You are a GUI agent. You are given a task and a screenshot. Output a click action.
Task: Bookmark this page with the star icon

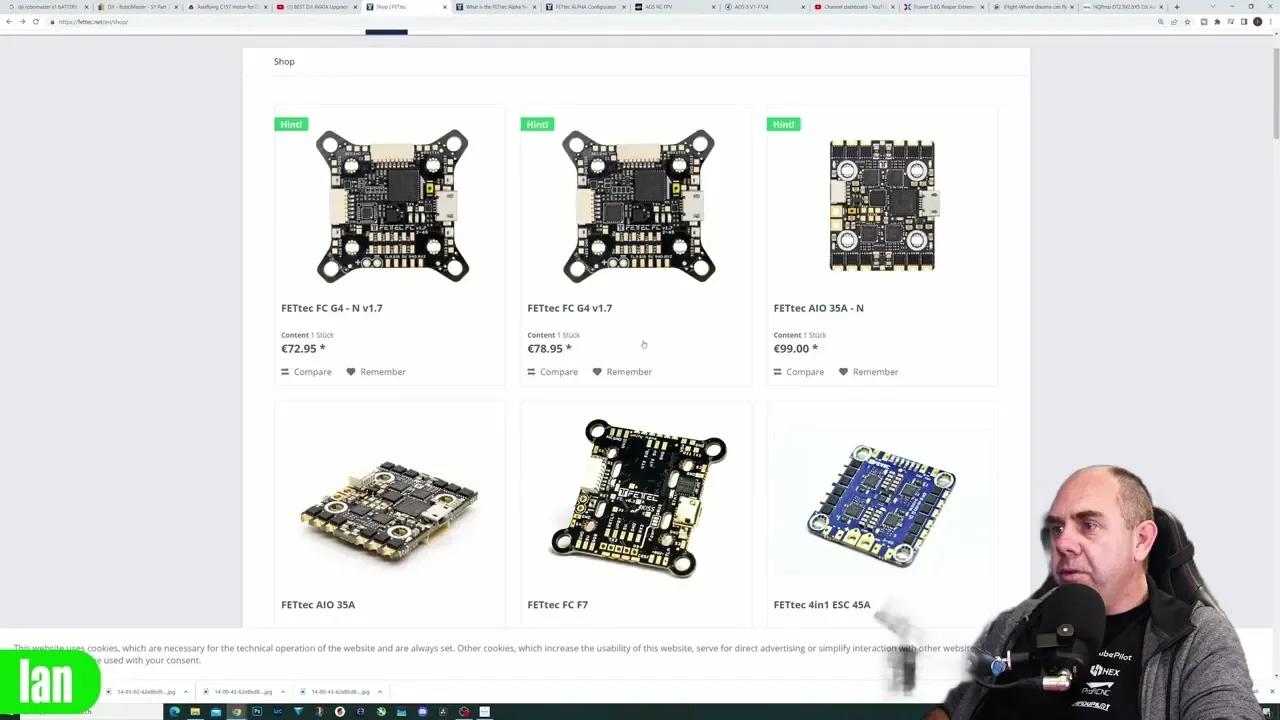pyautogui.click(x=1187, y=22)
